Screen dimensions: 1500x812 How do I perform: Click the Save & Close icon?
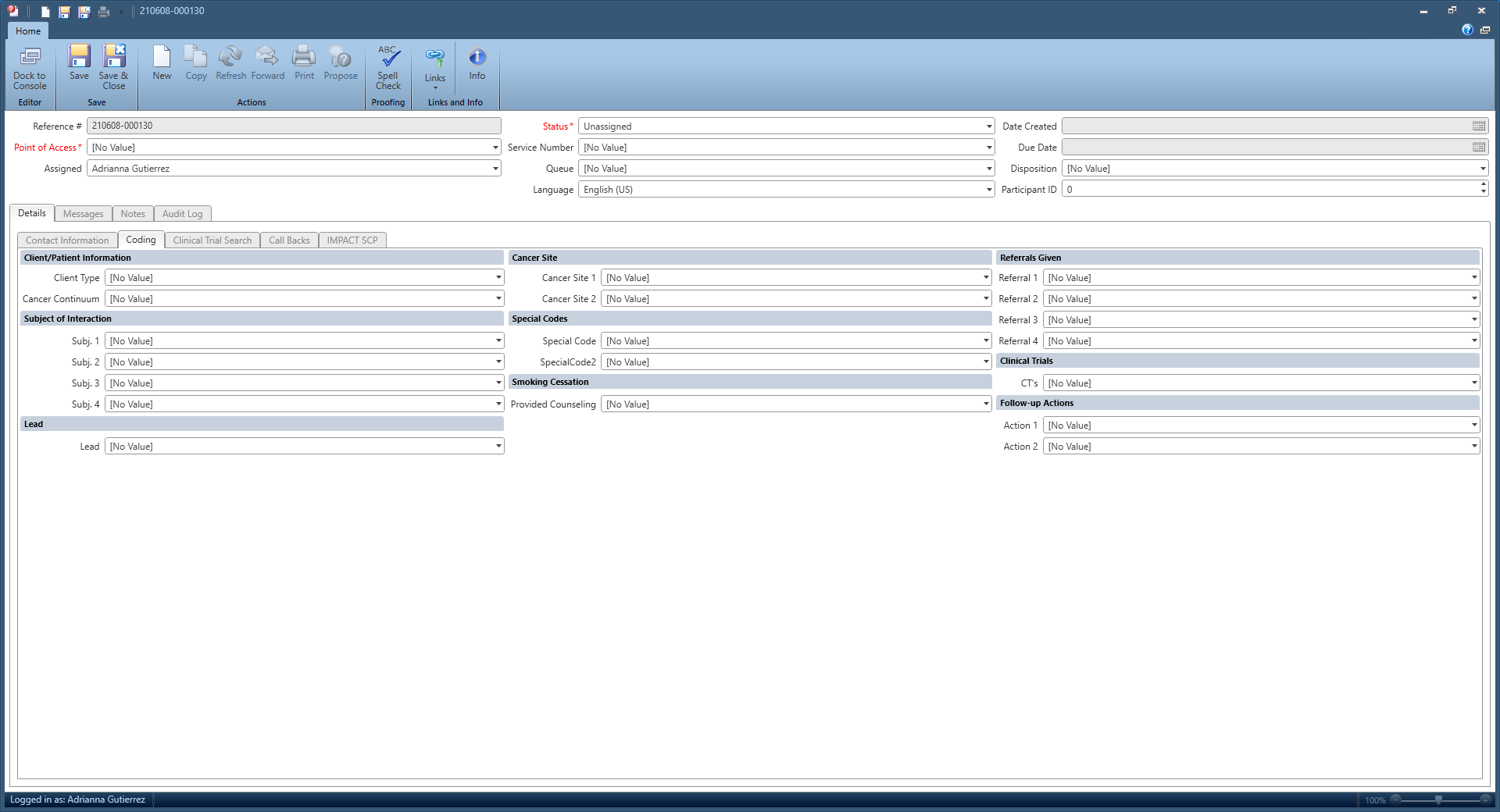pos(114,57)
